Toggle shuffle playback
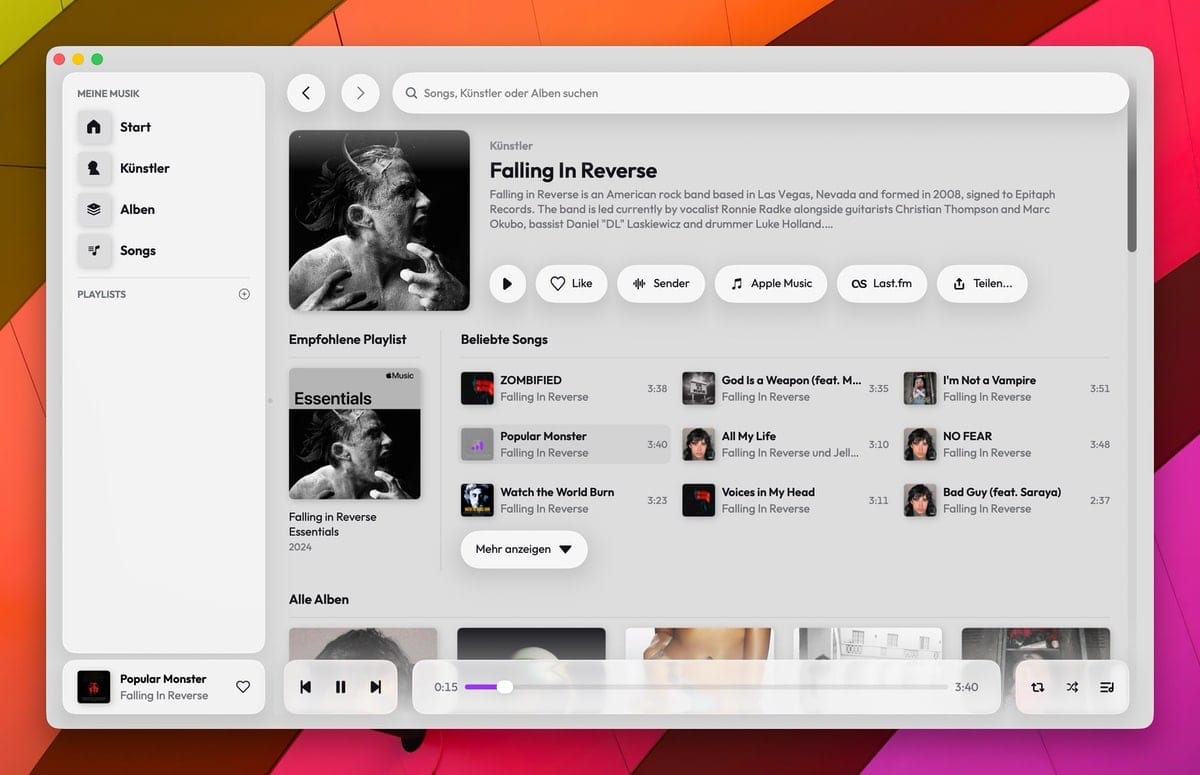 pos(1072,687)
